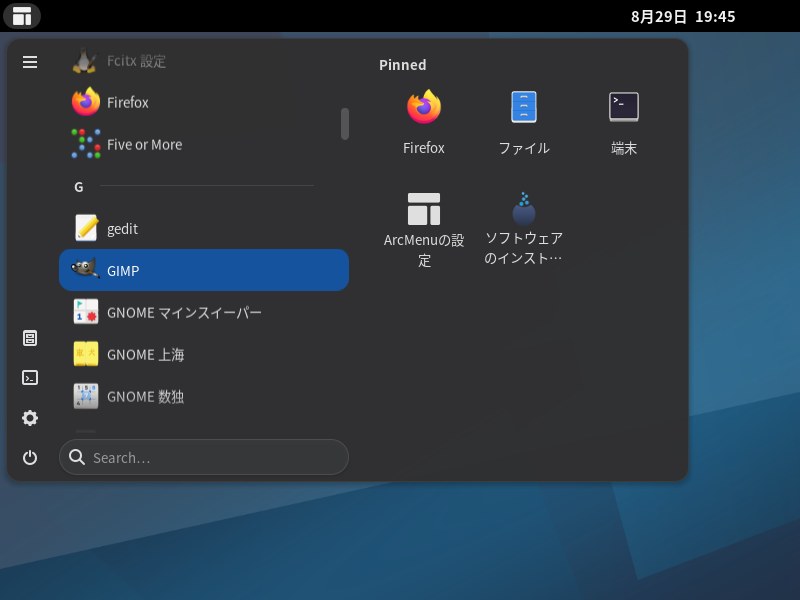Click the Firefox text in app list
This screenshot has width=800, height=600.
(128, 103)
